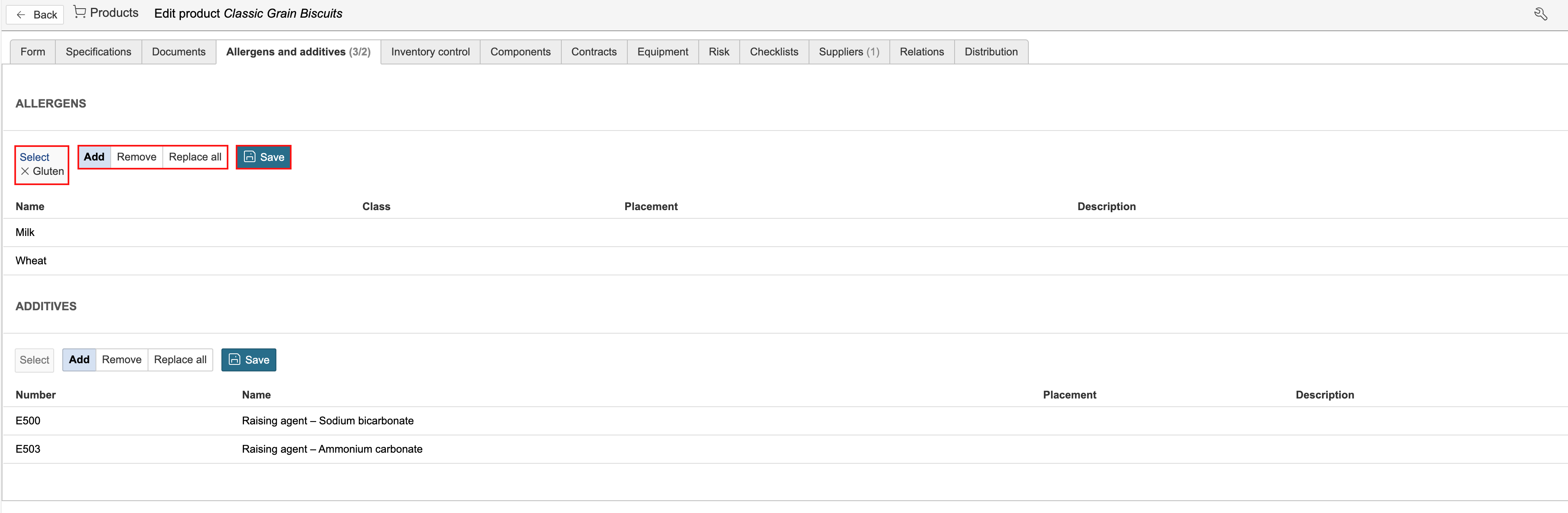This screenshot has height=513, width=1568.
Task: Switch to the Specifications tab
Action: [x=98, y=52]
